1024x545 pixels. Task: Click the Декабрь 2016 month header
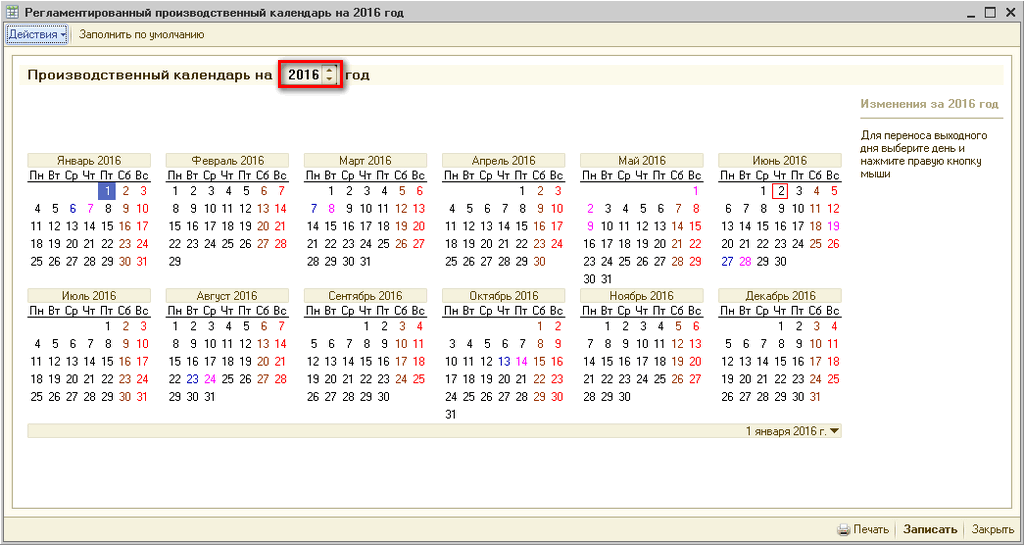coord(780,296)
